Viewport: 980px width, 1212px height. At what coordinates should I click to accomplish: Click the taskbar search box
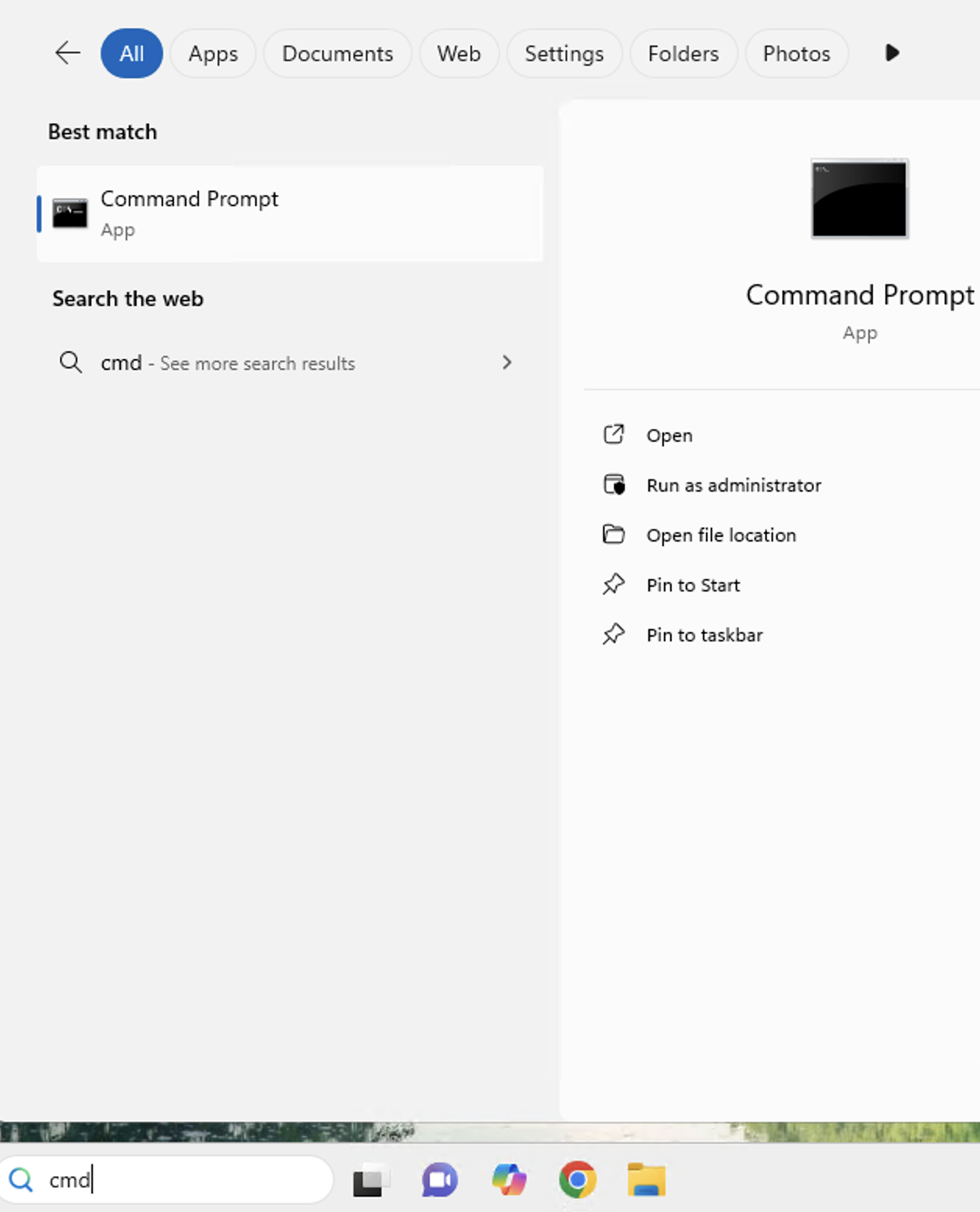(x=179, y=1180)
